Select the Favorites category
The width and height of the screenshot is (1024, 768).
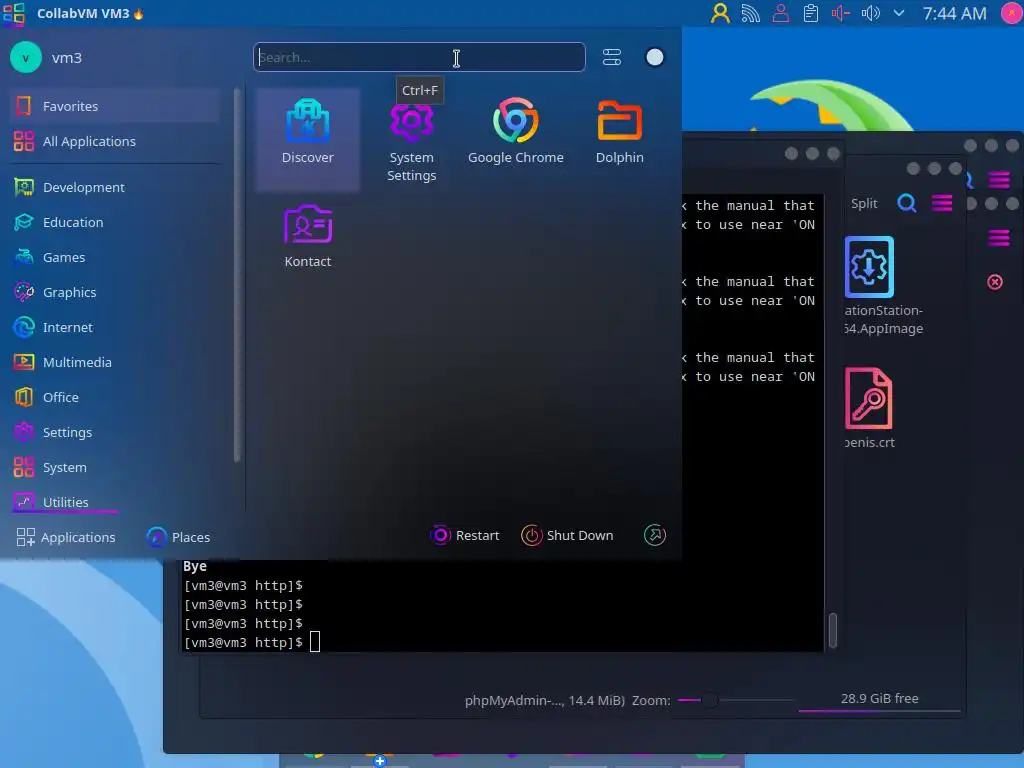pos(114,106)
